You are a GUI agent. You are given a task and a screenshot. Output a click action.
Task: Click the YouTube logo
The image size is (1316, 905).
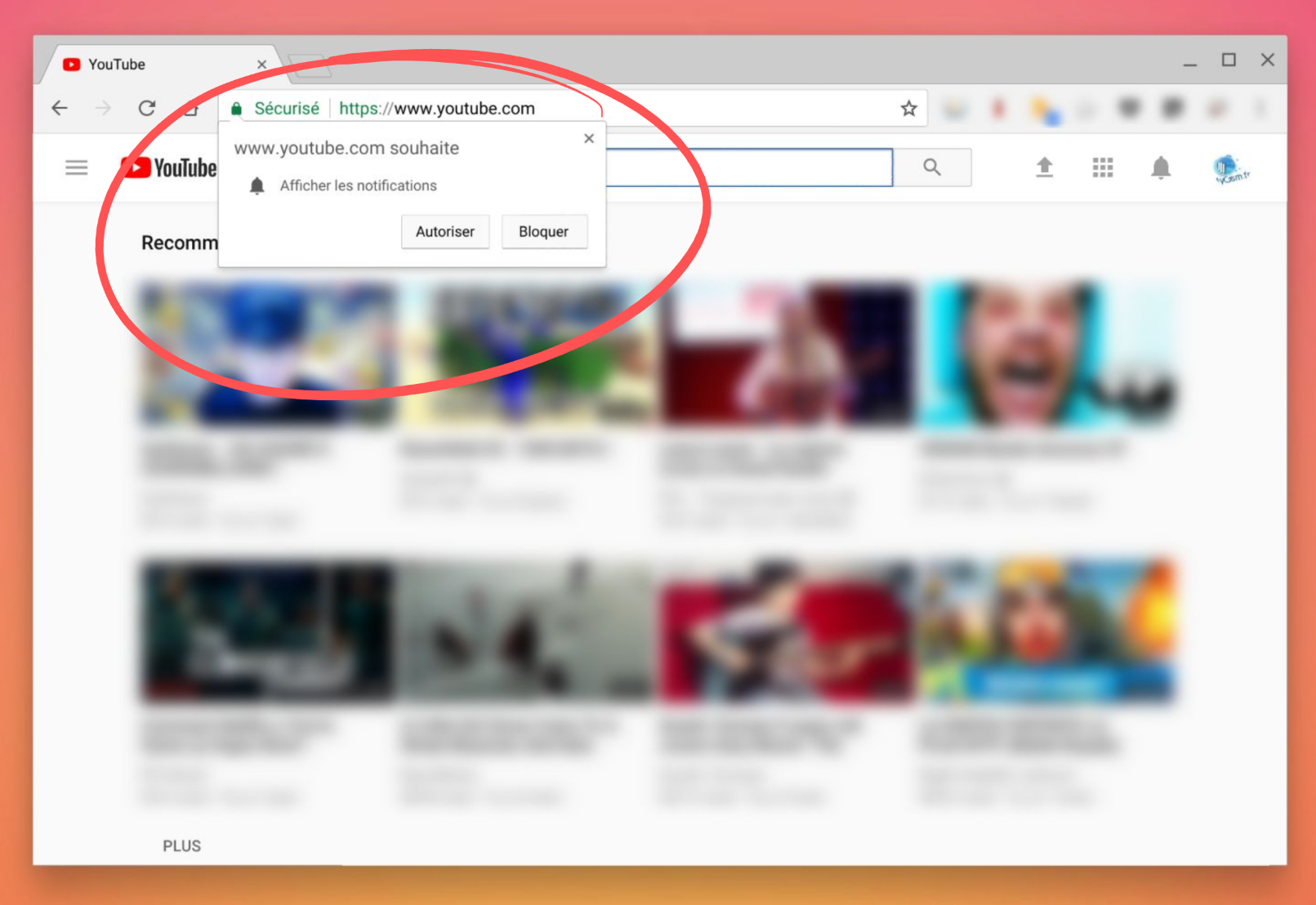(169, 167)
